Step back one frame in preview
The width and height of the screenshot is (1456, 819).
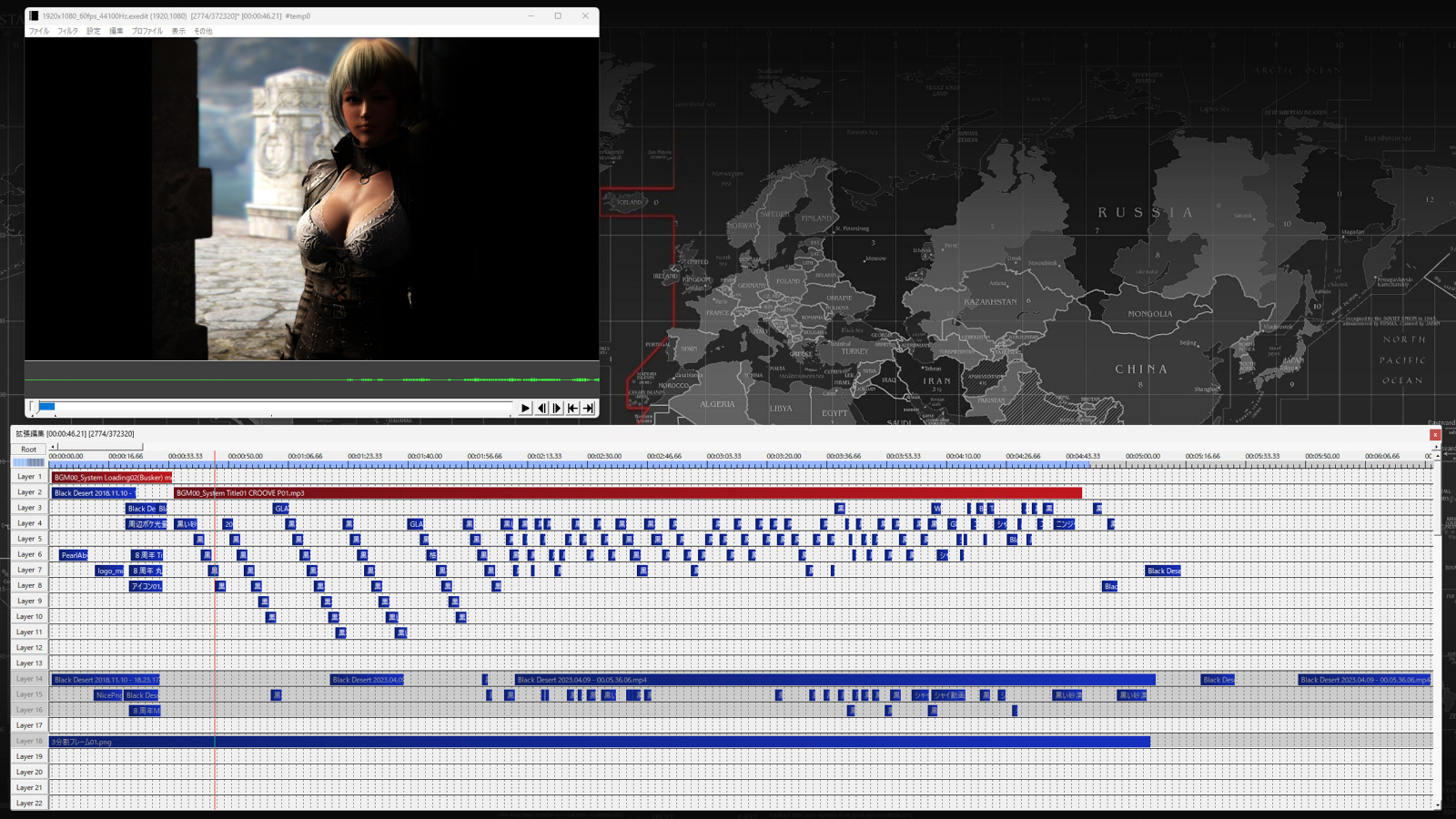pyautogui.click(x=541, y=408)
